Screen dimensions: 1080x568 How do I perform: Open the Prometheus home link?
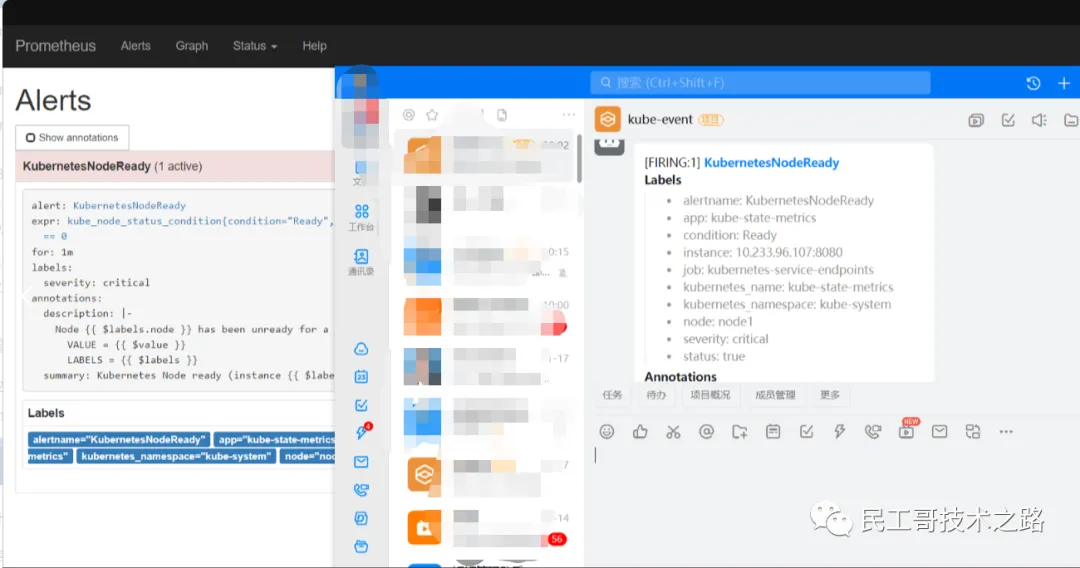55,46
